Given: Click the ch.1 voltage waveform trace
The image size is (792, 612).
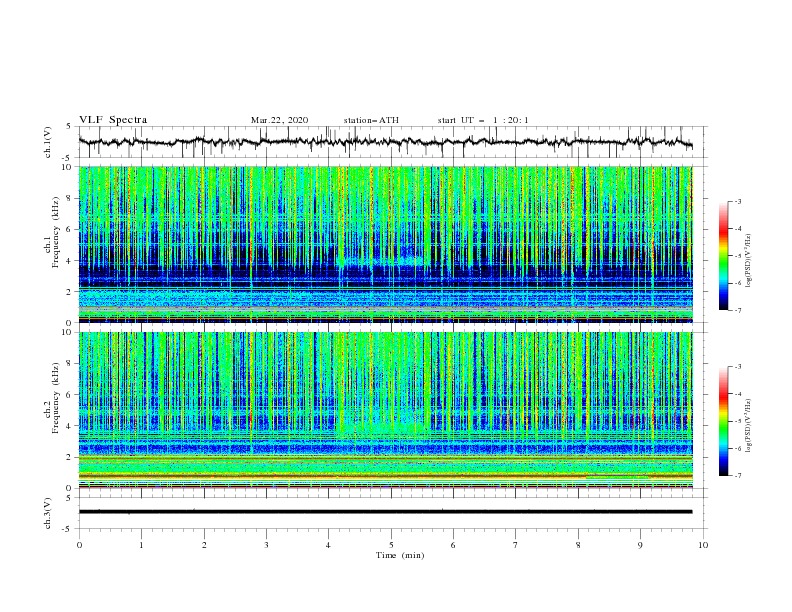Looking at the screenshot, I should coord(385,142).
